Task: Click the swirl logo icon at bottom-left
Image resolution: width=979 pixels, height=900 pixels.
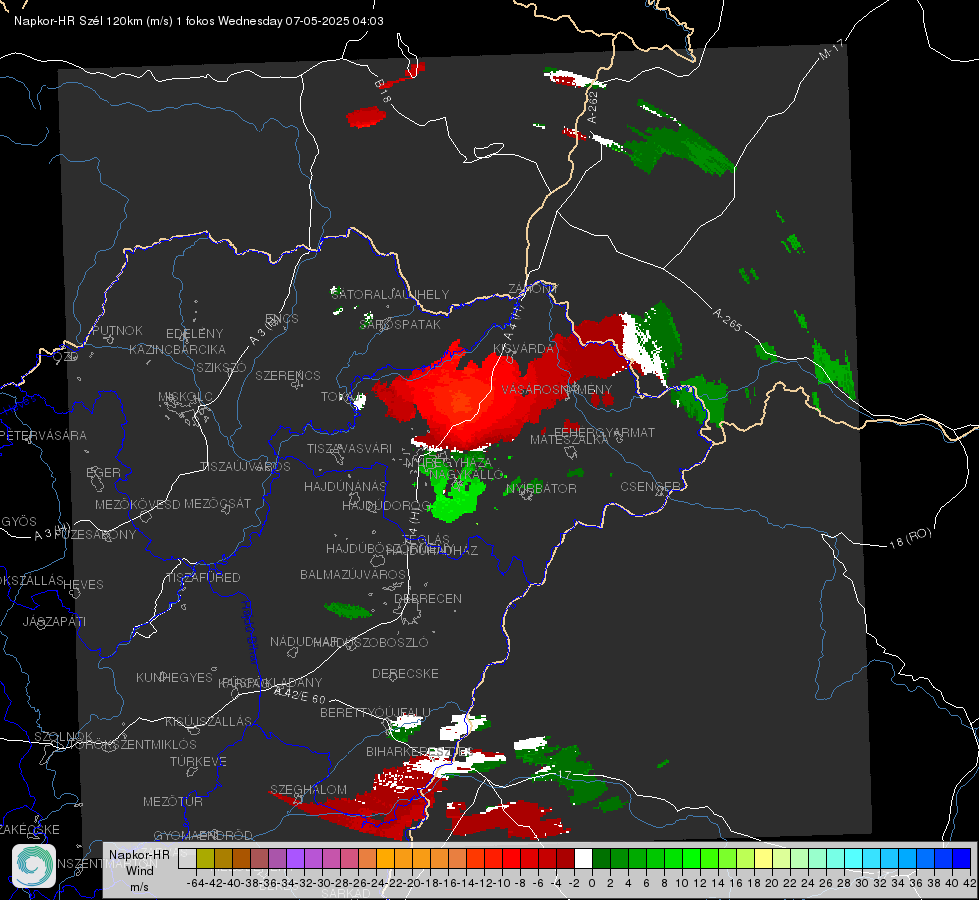Action: (34, 866)
